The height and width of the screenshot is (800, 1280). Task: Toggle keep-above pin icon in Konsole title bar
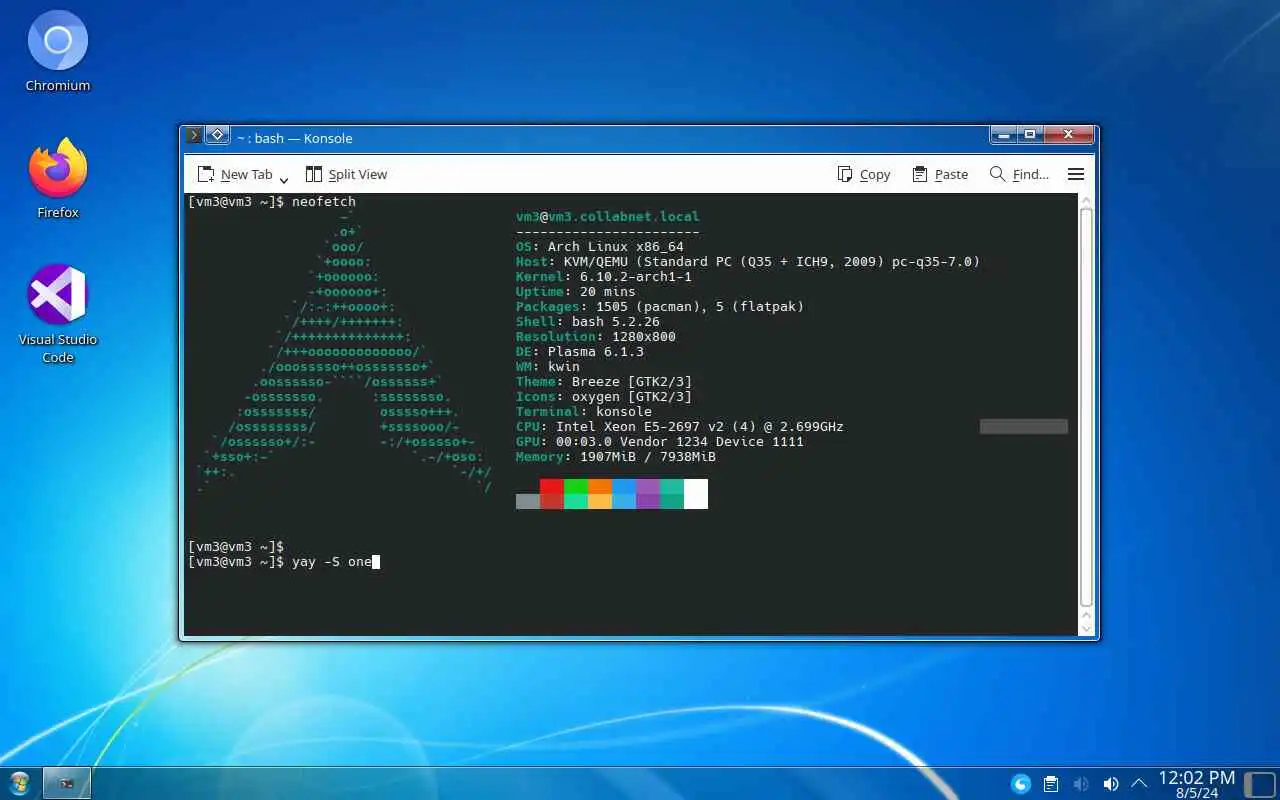tap(217, 135)
